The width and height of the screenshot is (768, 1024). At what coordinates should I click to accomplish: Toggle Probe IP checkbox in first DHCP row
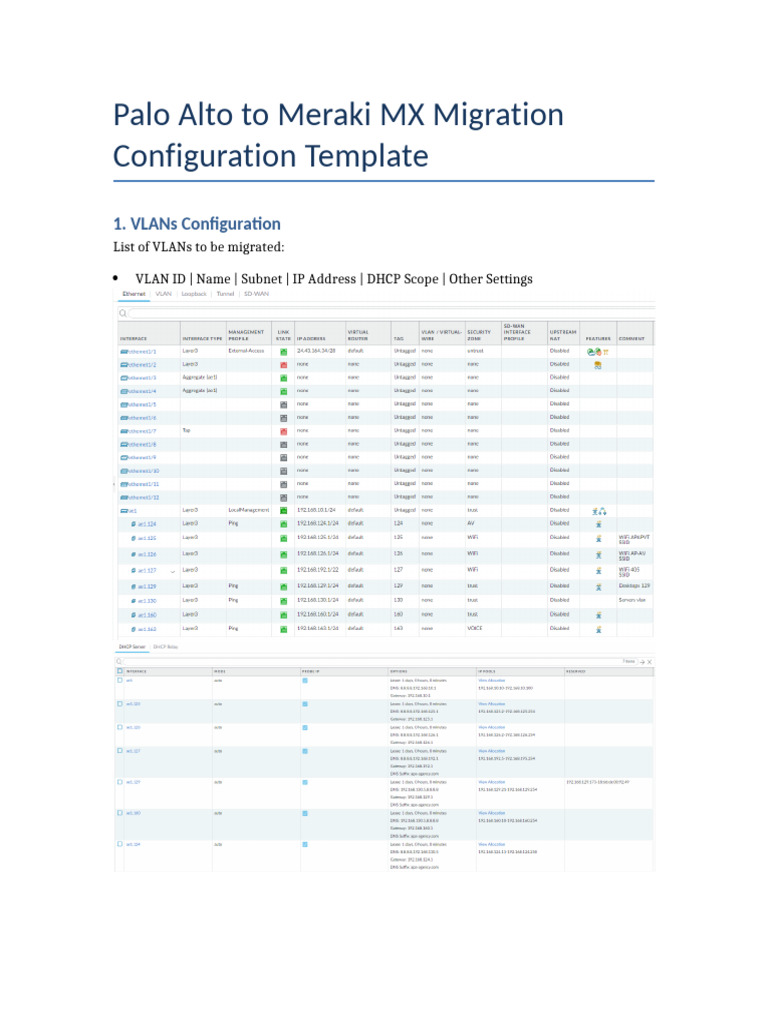305,680
